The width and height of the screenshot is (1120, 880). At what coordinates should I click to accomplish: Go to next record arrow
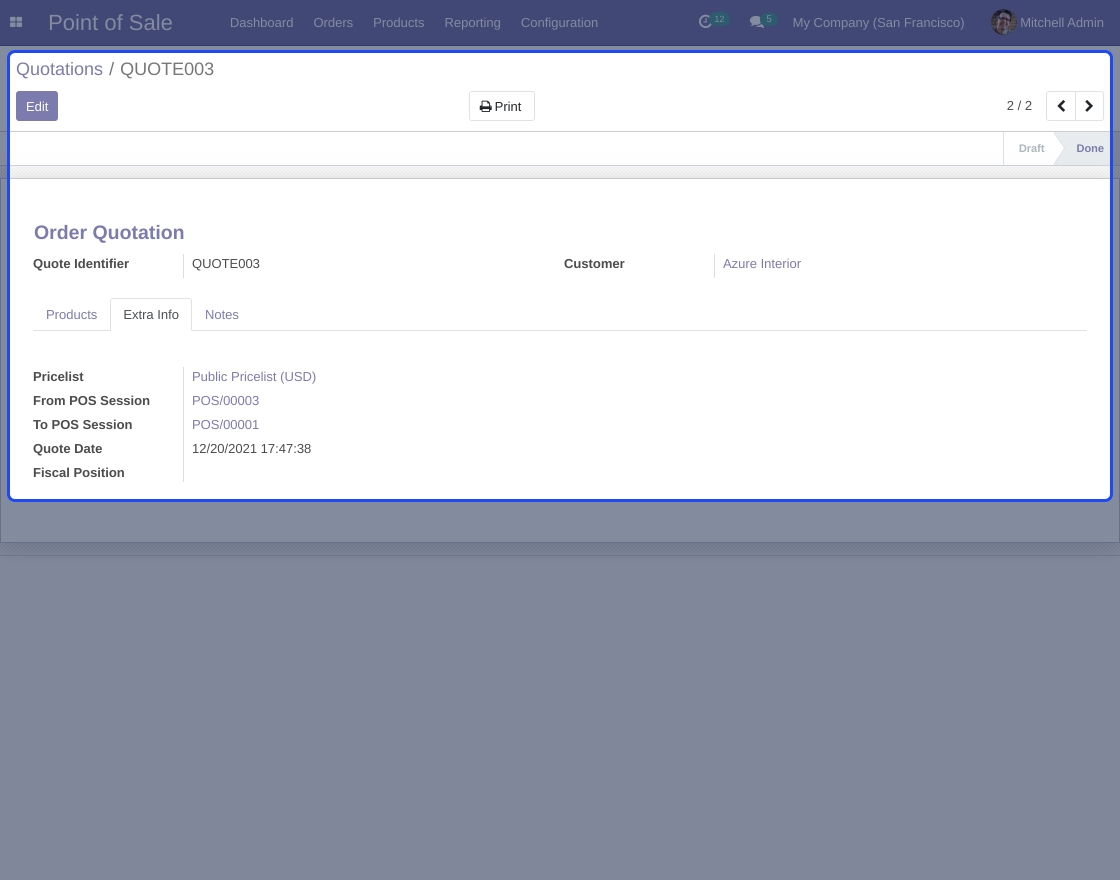pyautogui.click(x=1089, y=106)
